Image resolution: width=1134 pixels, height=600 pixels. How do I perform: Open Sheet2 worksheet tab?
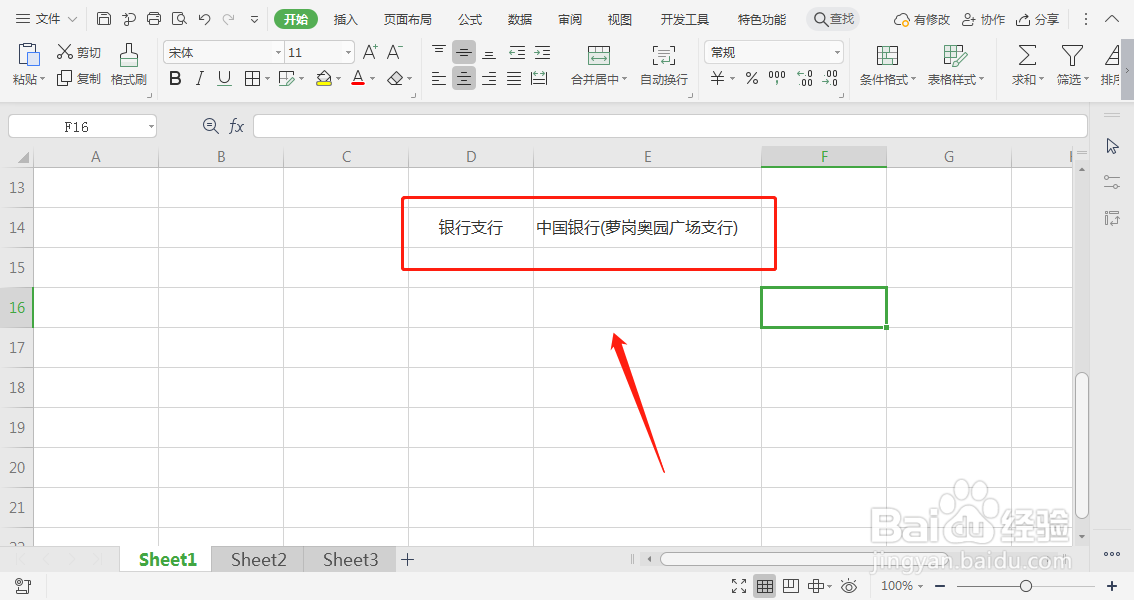click(258, 560)
